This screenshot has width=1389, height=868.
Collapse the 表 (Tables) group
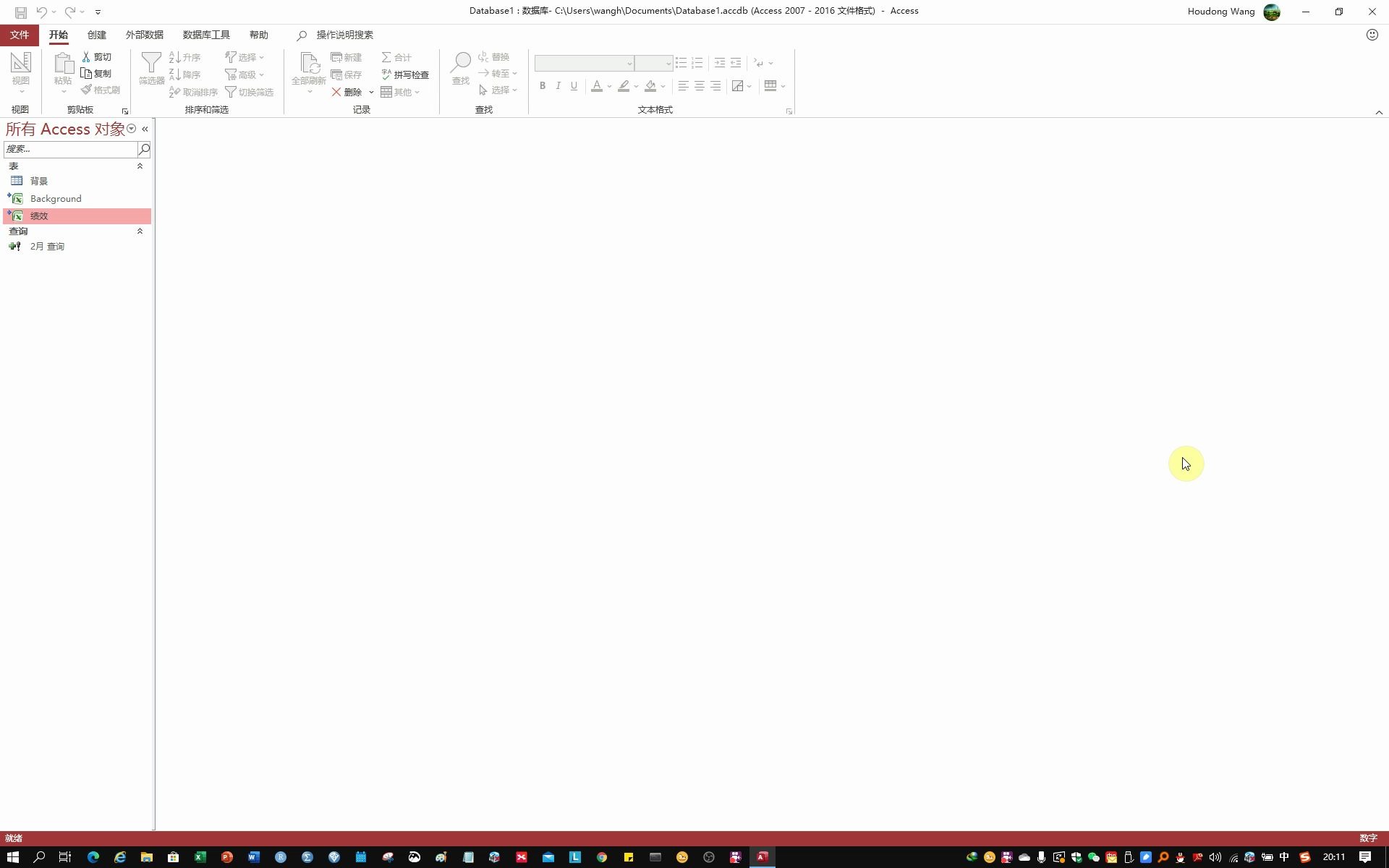tap(140, 166)
